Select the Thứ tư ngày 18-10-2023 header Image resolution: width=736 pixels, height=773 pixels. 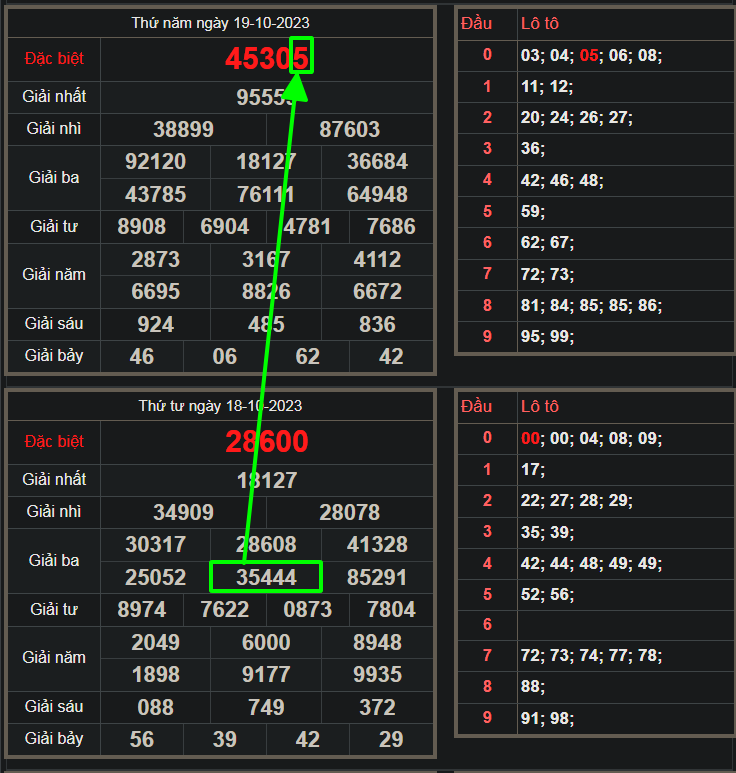click(220, 406)
